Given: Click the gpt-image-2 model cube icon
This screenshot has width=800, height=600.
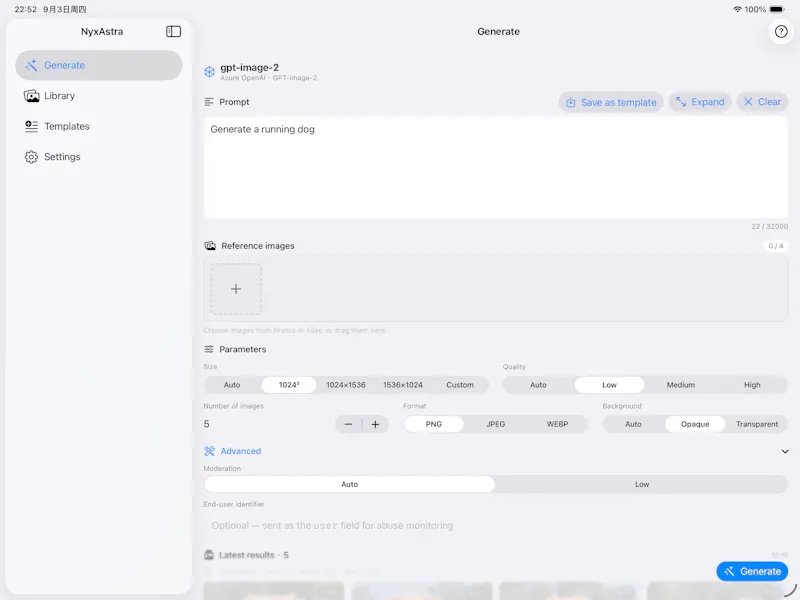Looking at the screenshot, I should 209,72.
